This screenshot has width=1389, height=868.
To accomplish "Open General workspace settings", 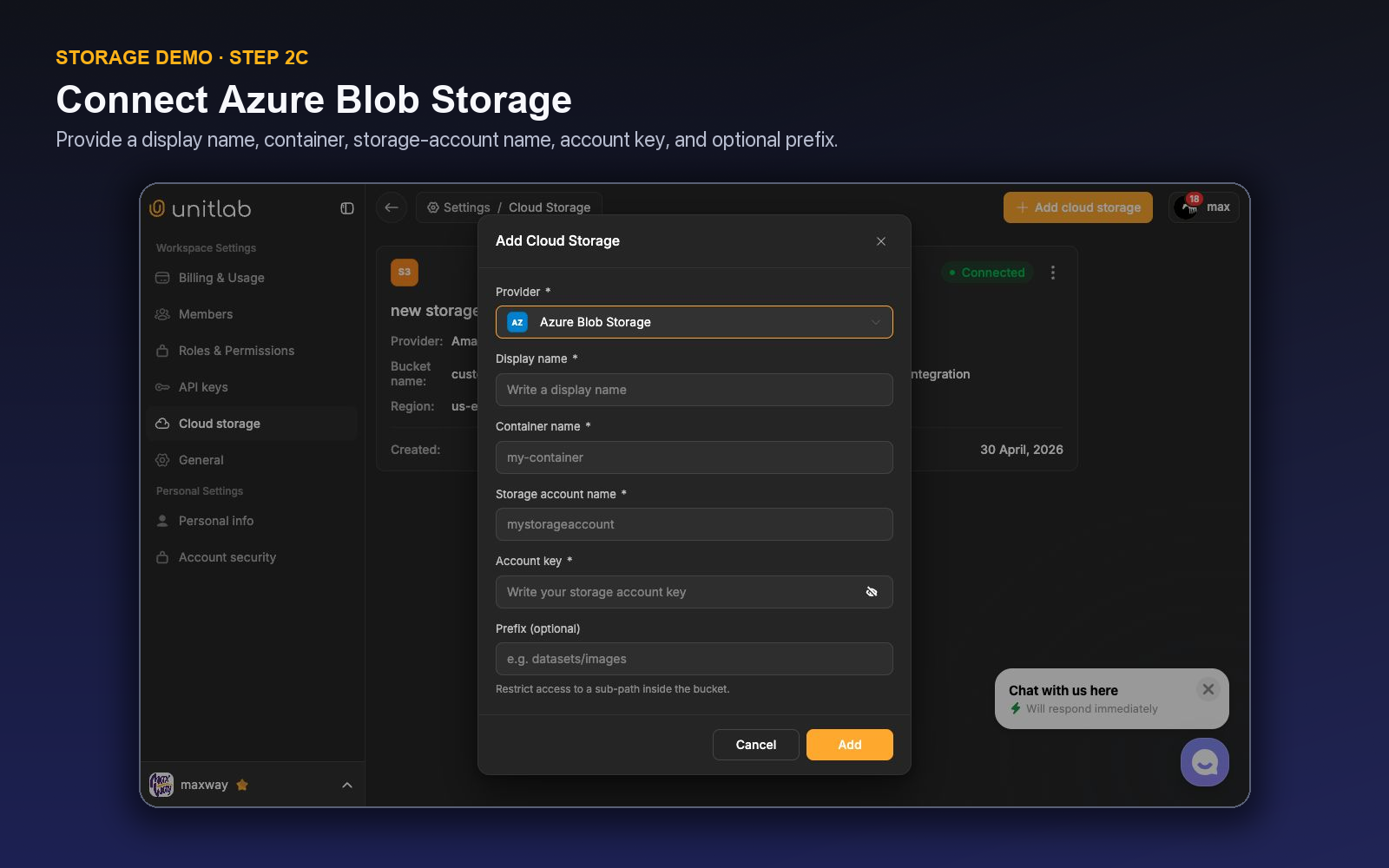I will (x=252, y=460).
